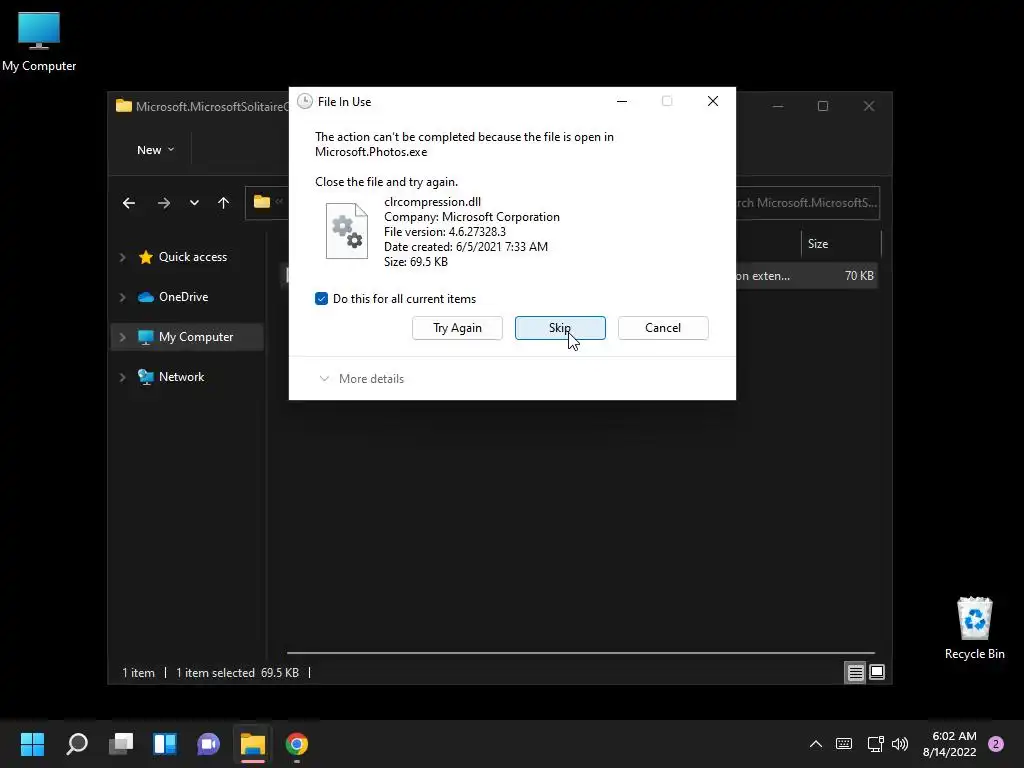The height and width of the screenshot is (768, 1024).
Task: Click the Try Again button
Action: tap(457, 328)
